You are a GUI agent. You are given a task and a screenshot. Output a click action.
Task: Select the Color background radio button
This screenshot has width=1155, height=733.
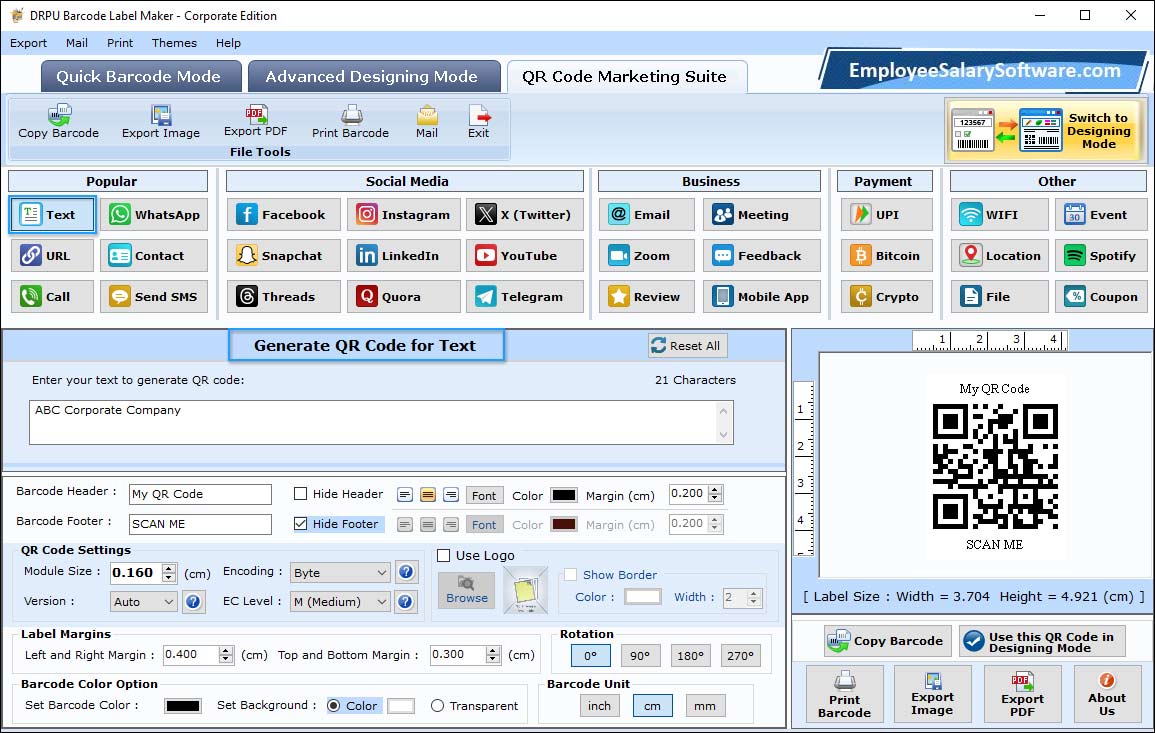(334, 706)
